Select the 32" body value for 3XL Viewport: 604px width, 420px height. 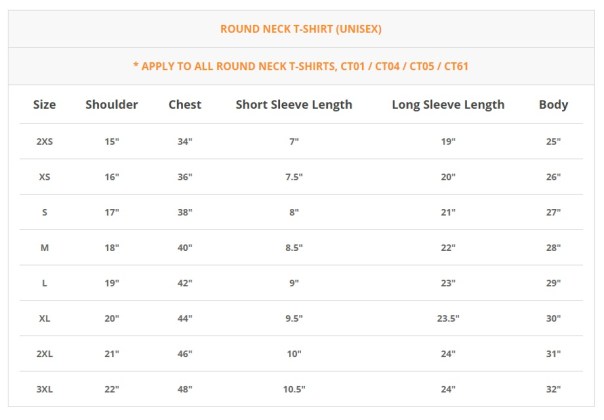pos(553,389)
